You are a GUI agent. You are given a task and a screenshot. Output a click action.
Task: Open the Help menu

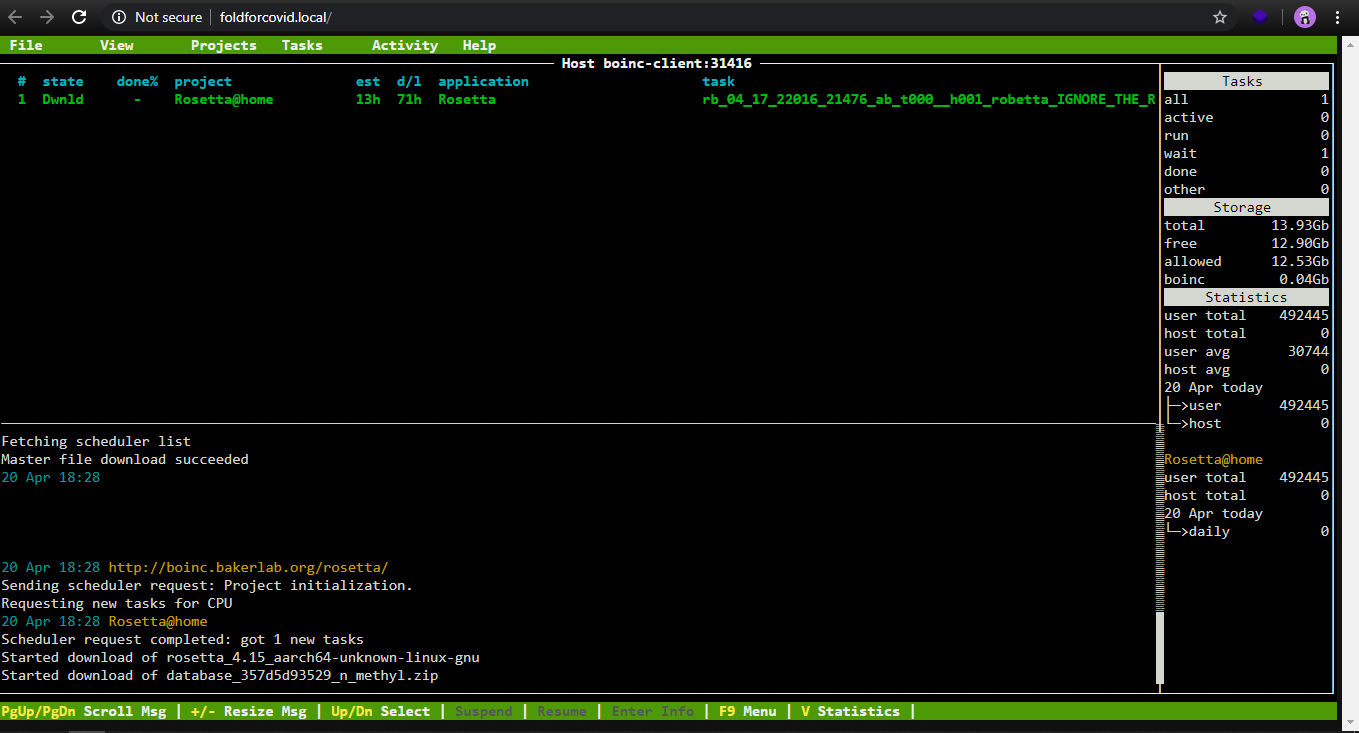tap(479, 45)
